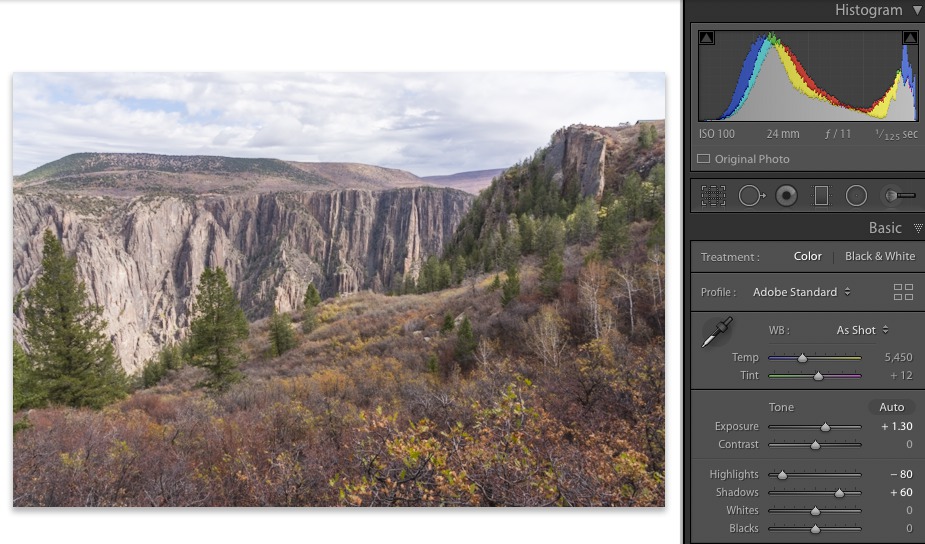This screenshot has height=544, width=925.
Task: Choose Color treatment
Action: tap(807, 256)
